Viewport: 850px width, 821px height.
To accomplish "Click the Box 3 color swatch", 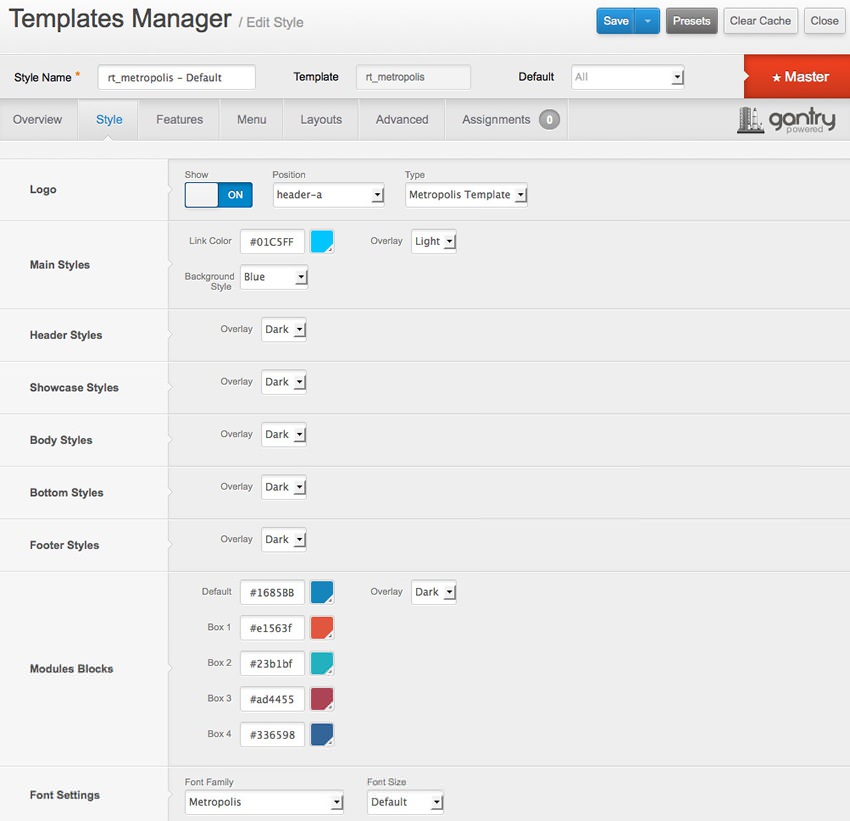I will coord(322,699).
